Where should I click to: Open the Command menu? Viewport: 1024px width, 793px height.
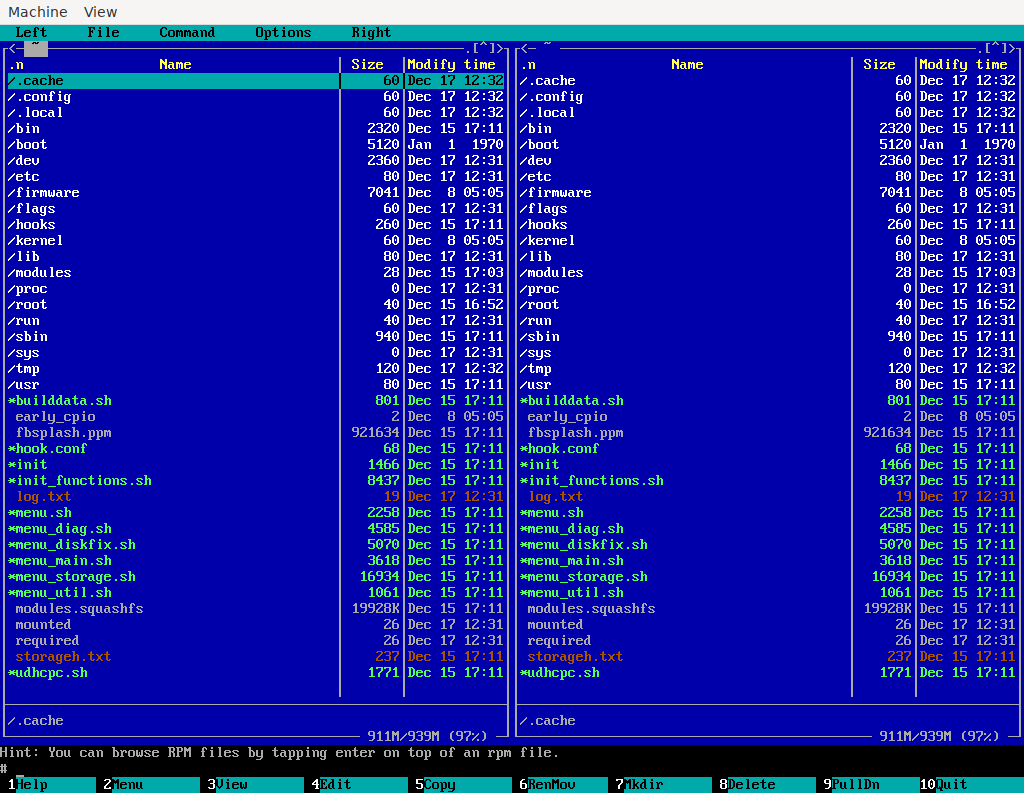pos(187,33)
